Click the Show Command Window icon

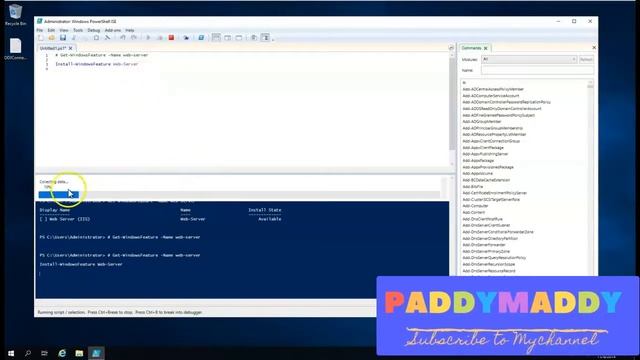tap(253, 38)
